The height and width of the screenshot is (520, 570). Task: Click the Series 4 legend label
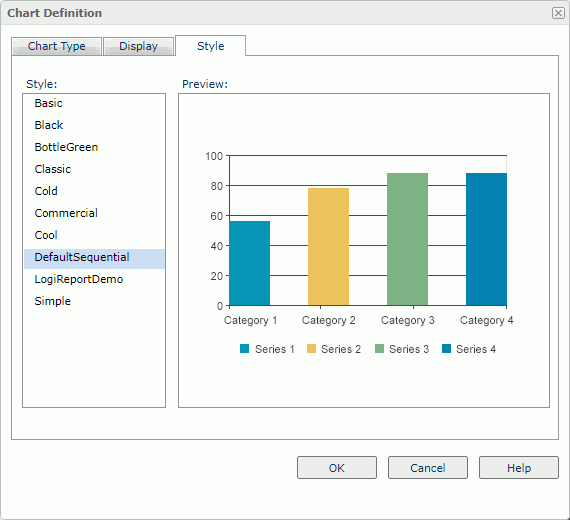pos(476,349)
